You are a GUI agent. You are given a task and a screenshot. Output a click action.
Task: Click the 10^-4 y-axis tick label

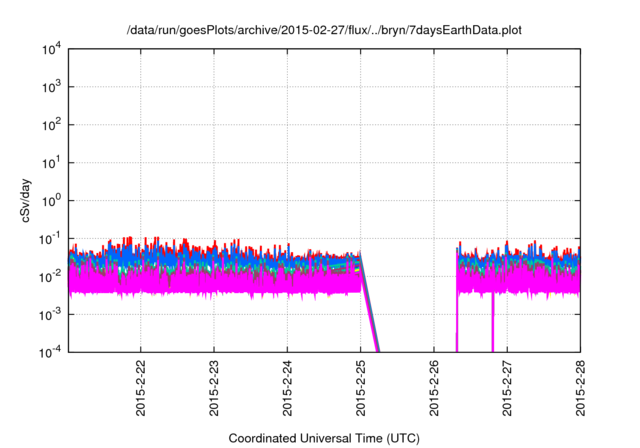(x=50, y=352)
